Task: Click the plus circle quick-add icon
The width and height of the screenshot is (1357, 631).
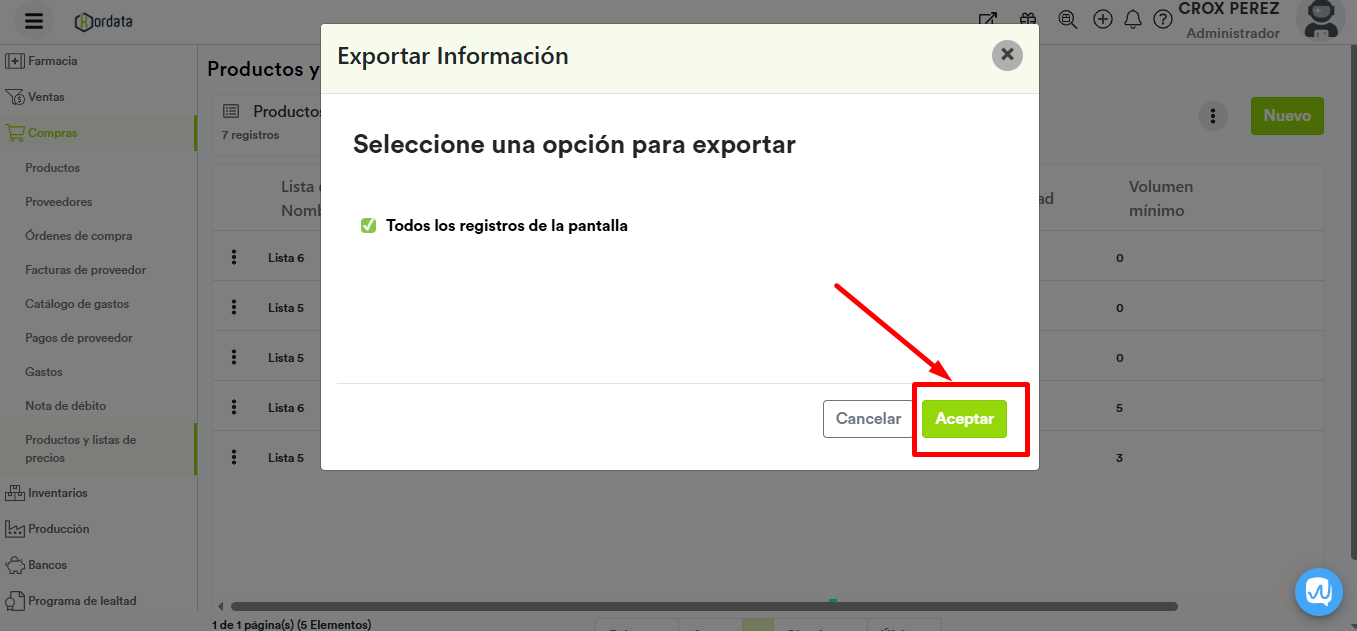Action: [1103, 19]
